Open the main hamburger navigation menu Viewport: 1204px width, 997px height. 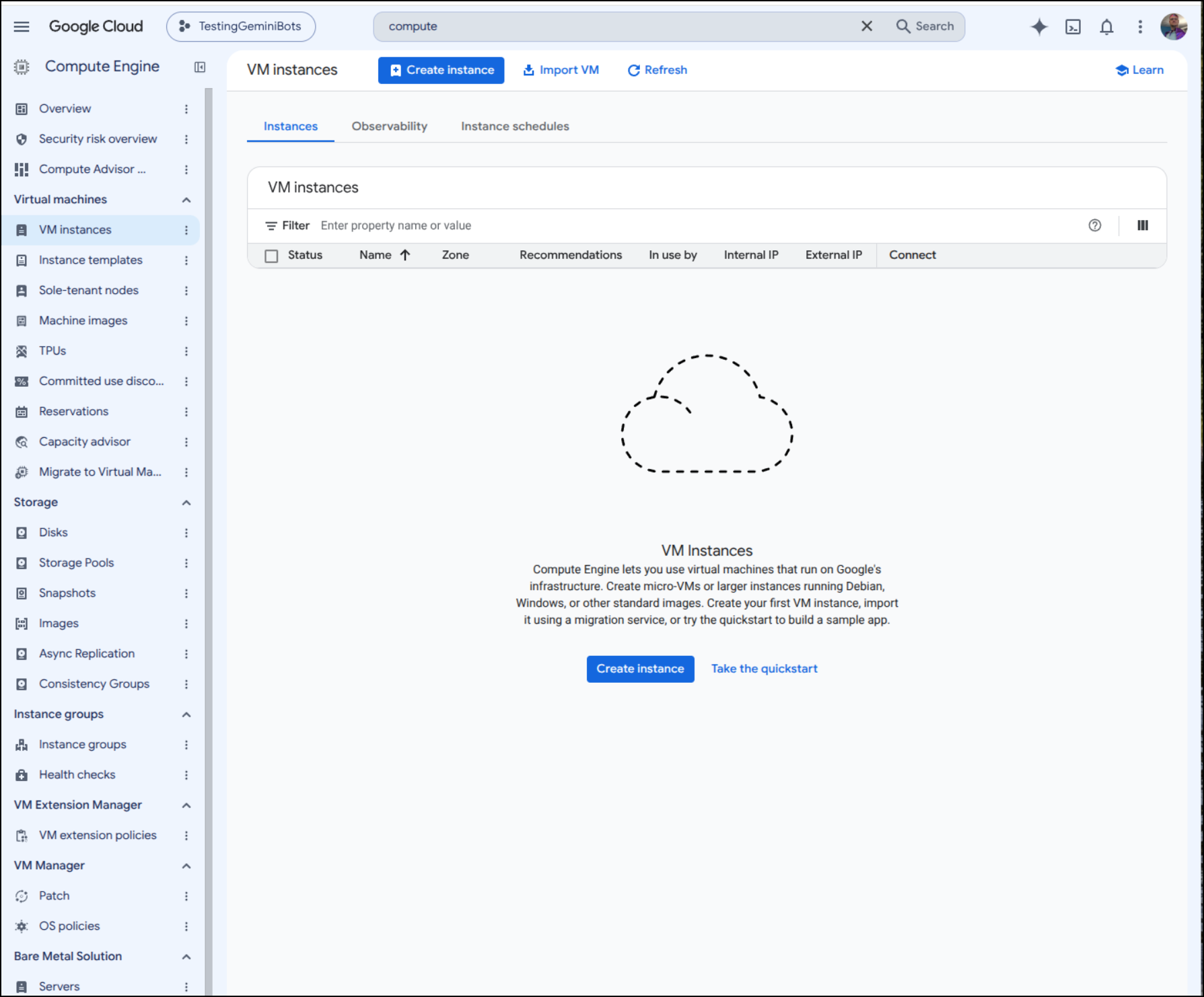[22, 27]
